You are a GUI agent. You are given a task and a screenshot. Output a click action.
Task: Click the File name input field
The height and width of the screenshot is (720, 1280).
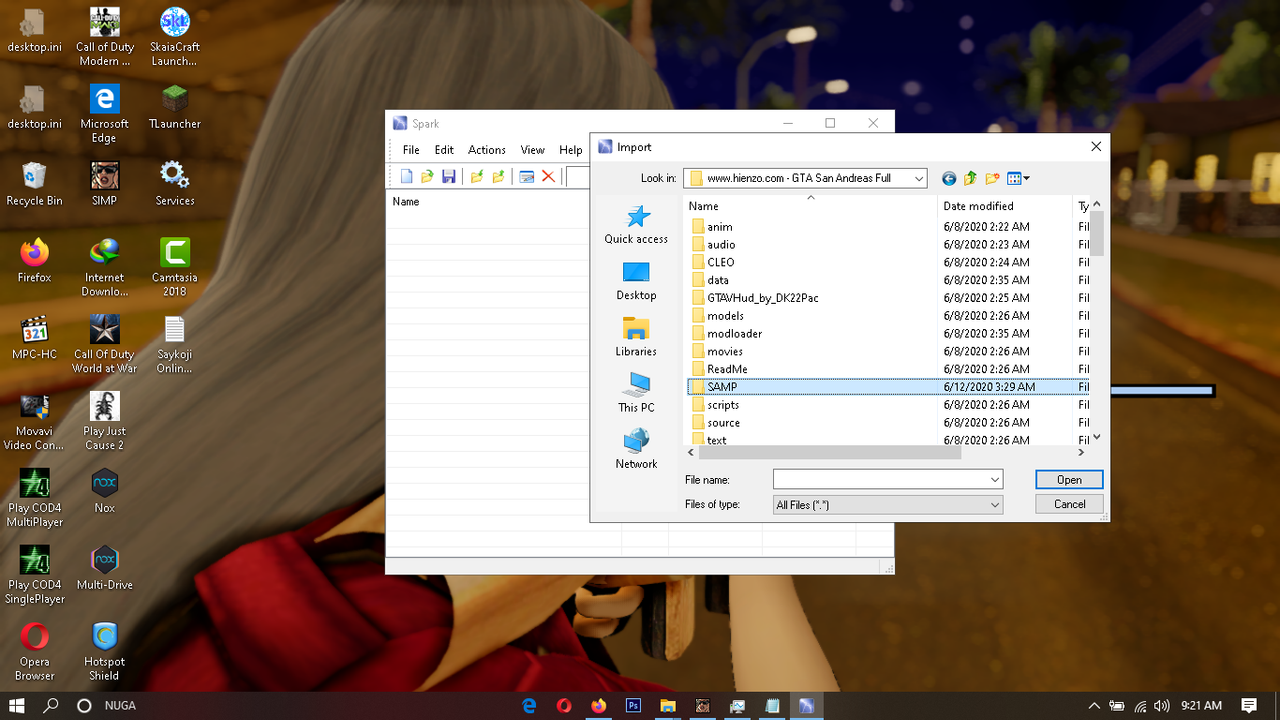[880, 480]
